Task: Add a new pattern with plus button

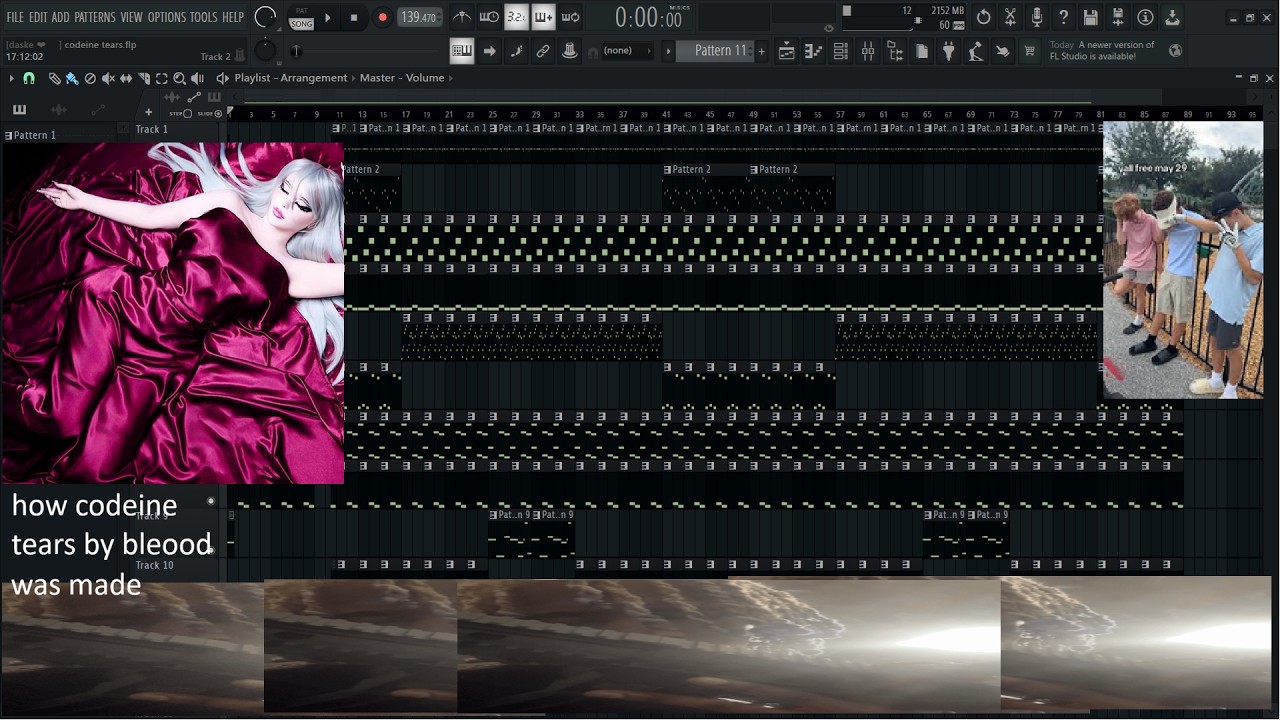Action: tap(761, 51)
